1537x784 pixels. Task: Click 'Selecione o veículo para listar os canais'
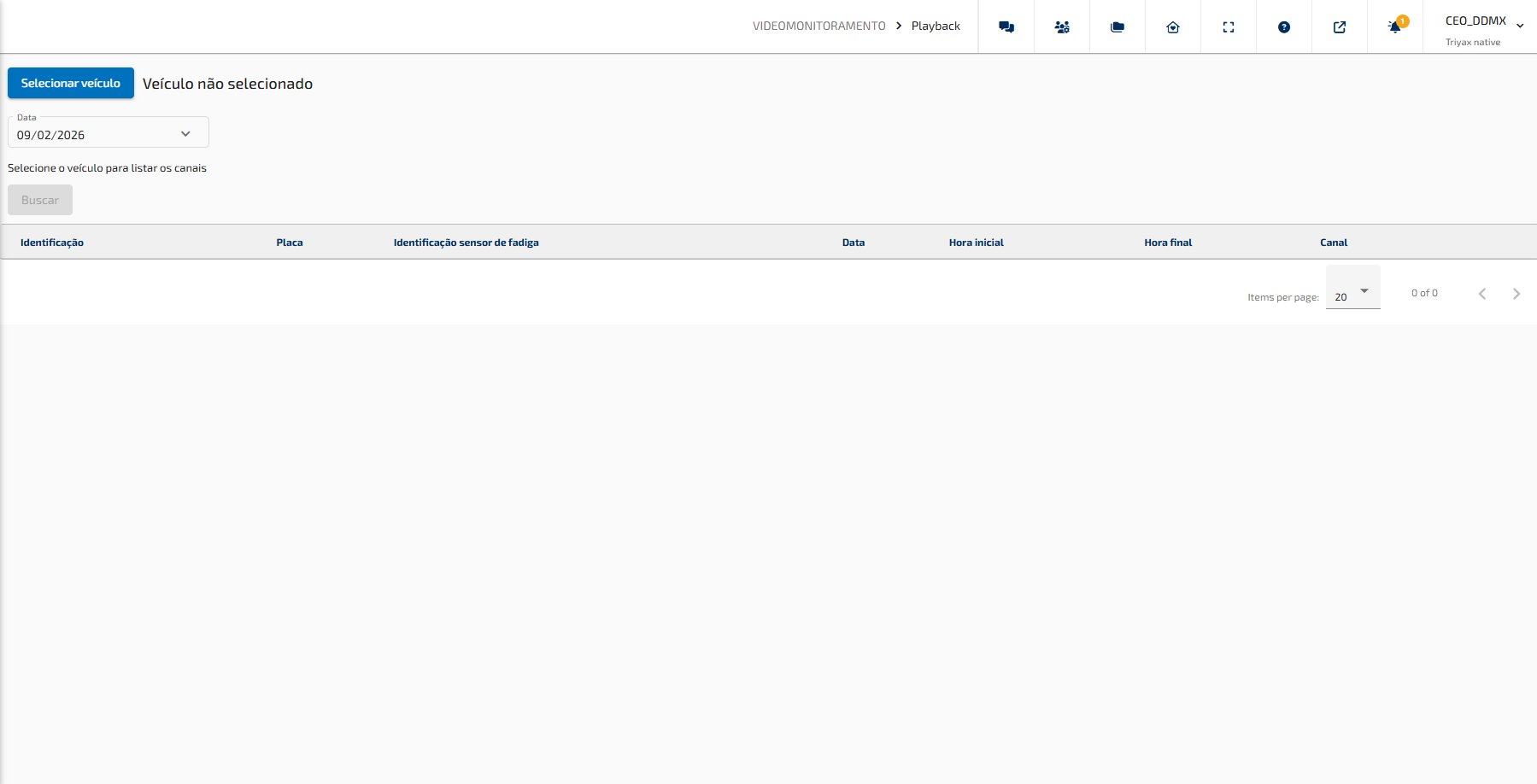pos(107,168)
